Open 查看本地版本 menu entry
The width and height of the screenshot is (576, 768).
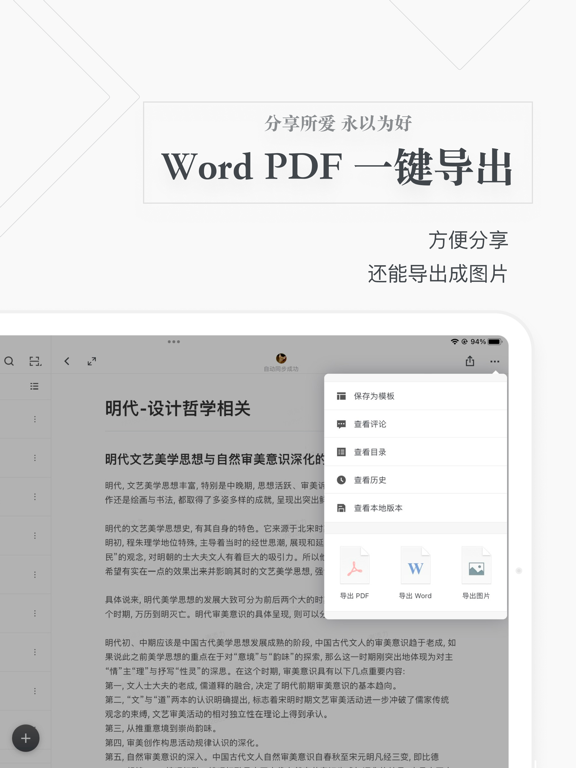[415, 508]
